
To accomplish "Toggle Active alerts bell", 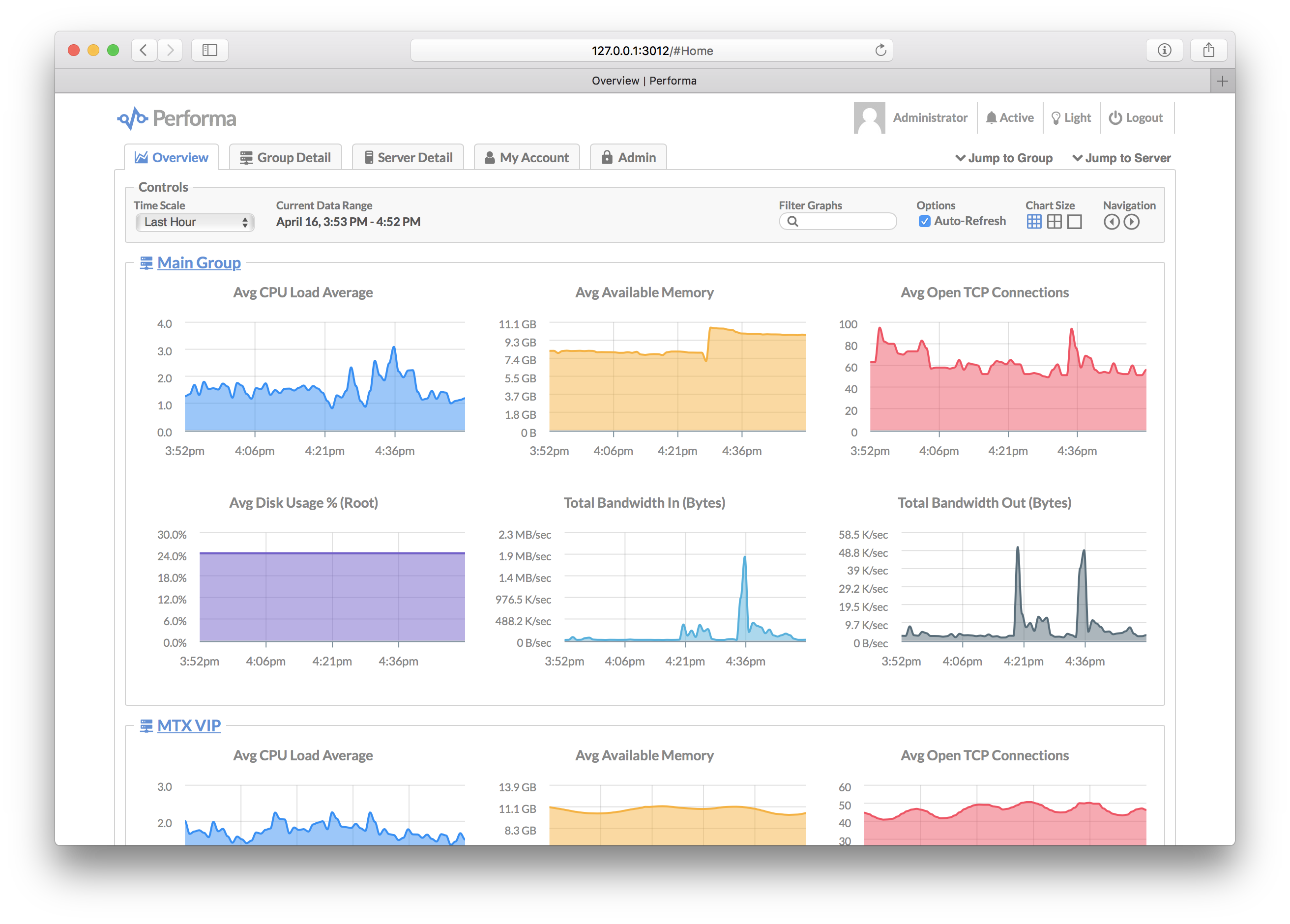I will (1010, 117).
